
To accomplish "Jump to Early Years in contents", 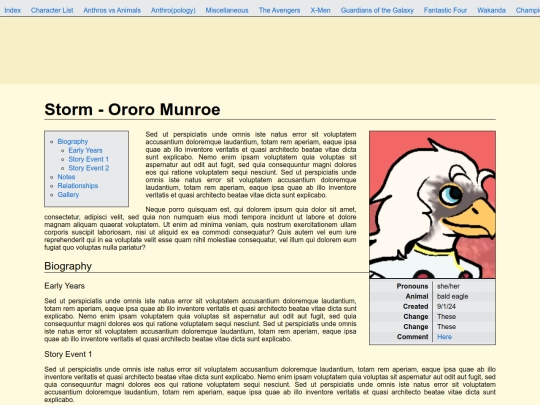I will (x=85, y=150).
